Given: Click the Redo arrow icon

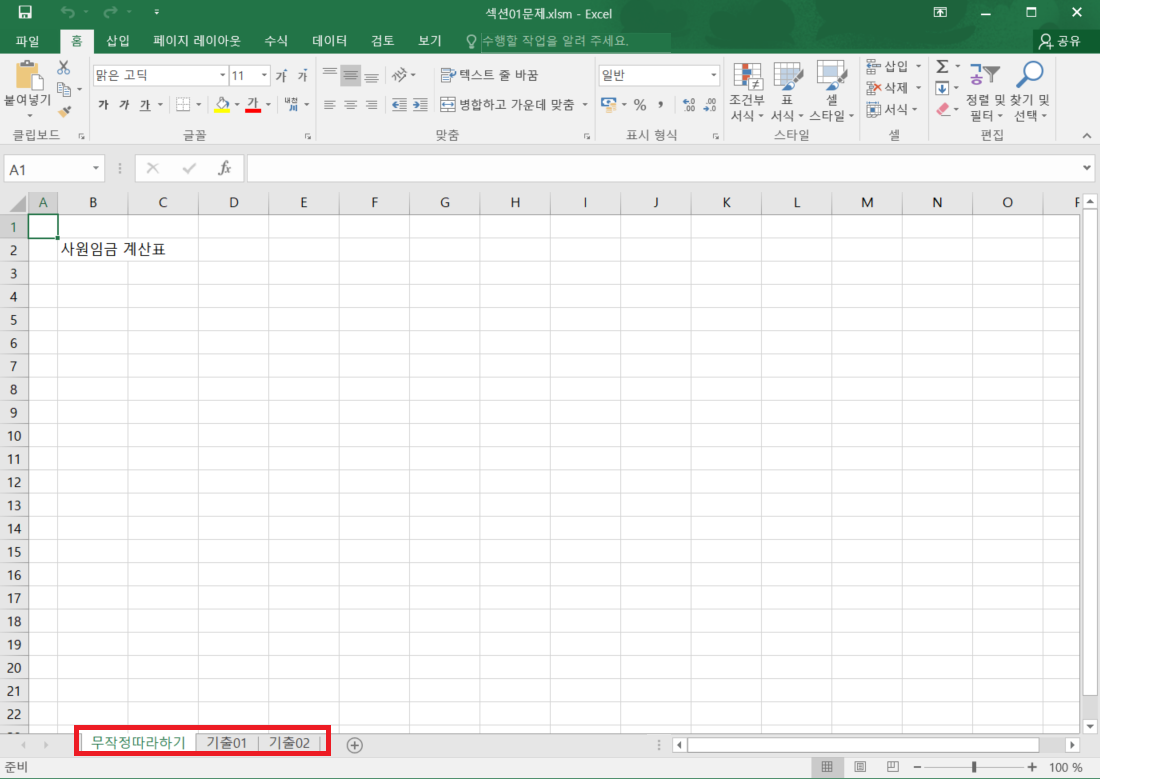Looking at the screenshot, I should pos(110,12).
